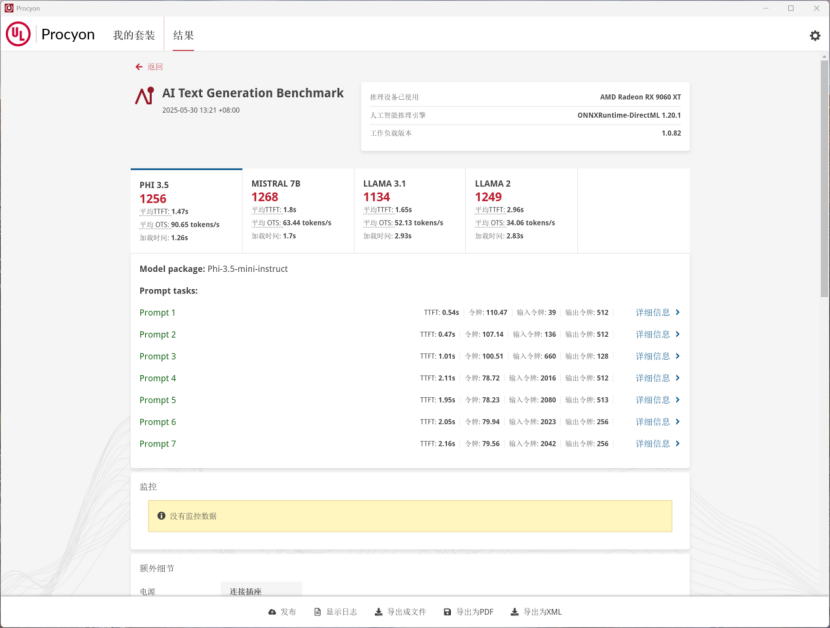The height and width of the screenshot is (628, 830).
Task: Click the publish cloud icon
Action: (x=272, y=612)
